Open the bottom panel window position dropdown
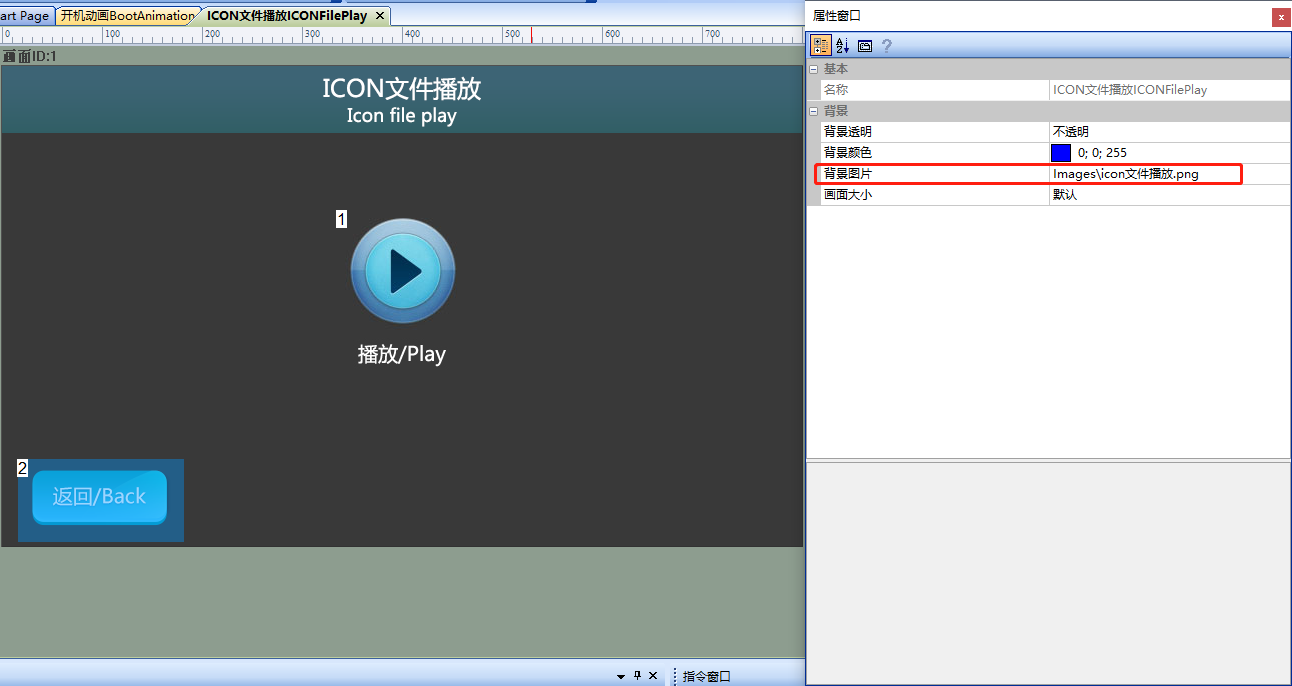This screenshot has width=1292, height=686. pyautogui.click(x=621, y=677)
